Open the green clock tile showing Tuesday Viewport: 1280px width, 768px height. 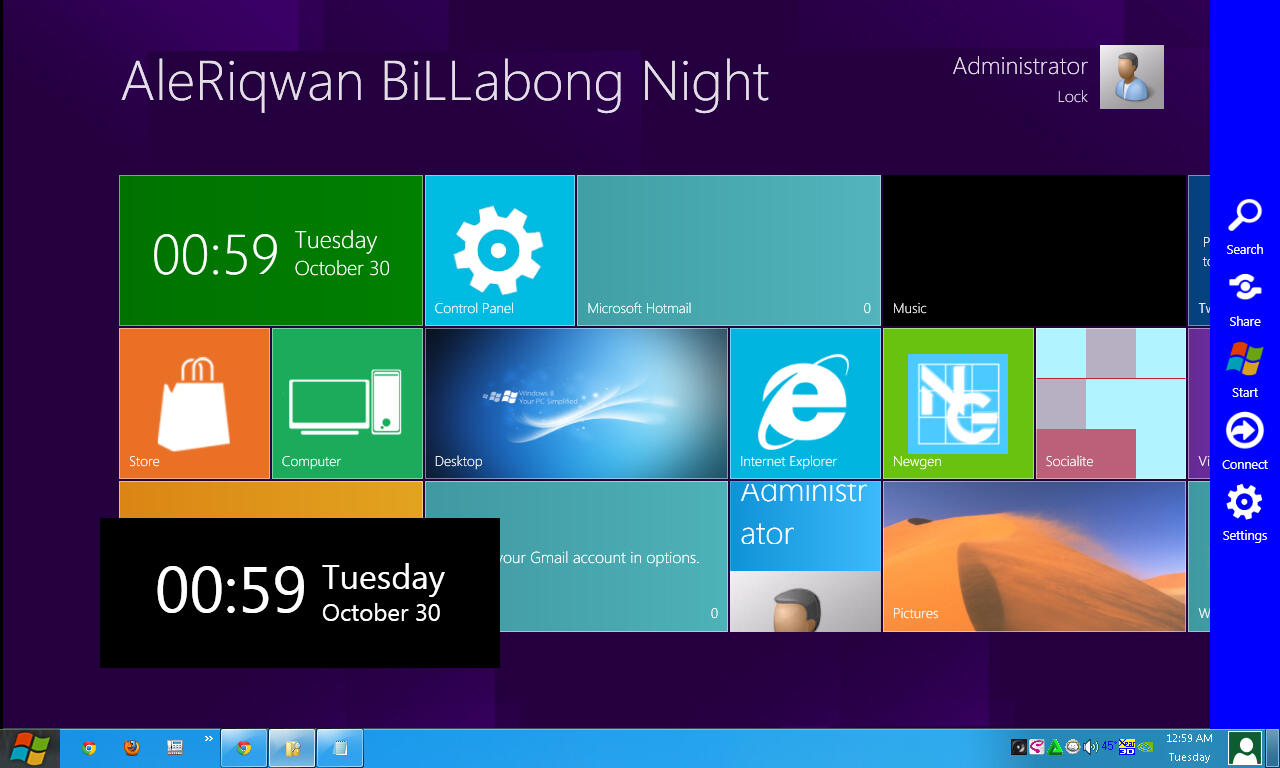coord(271,250)
